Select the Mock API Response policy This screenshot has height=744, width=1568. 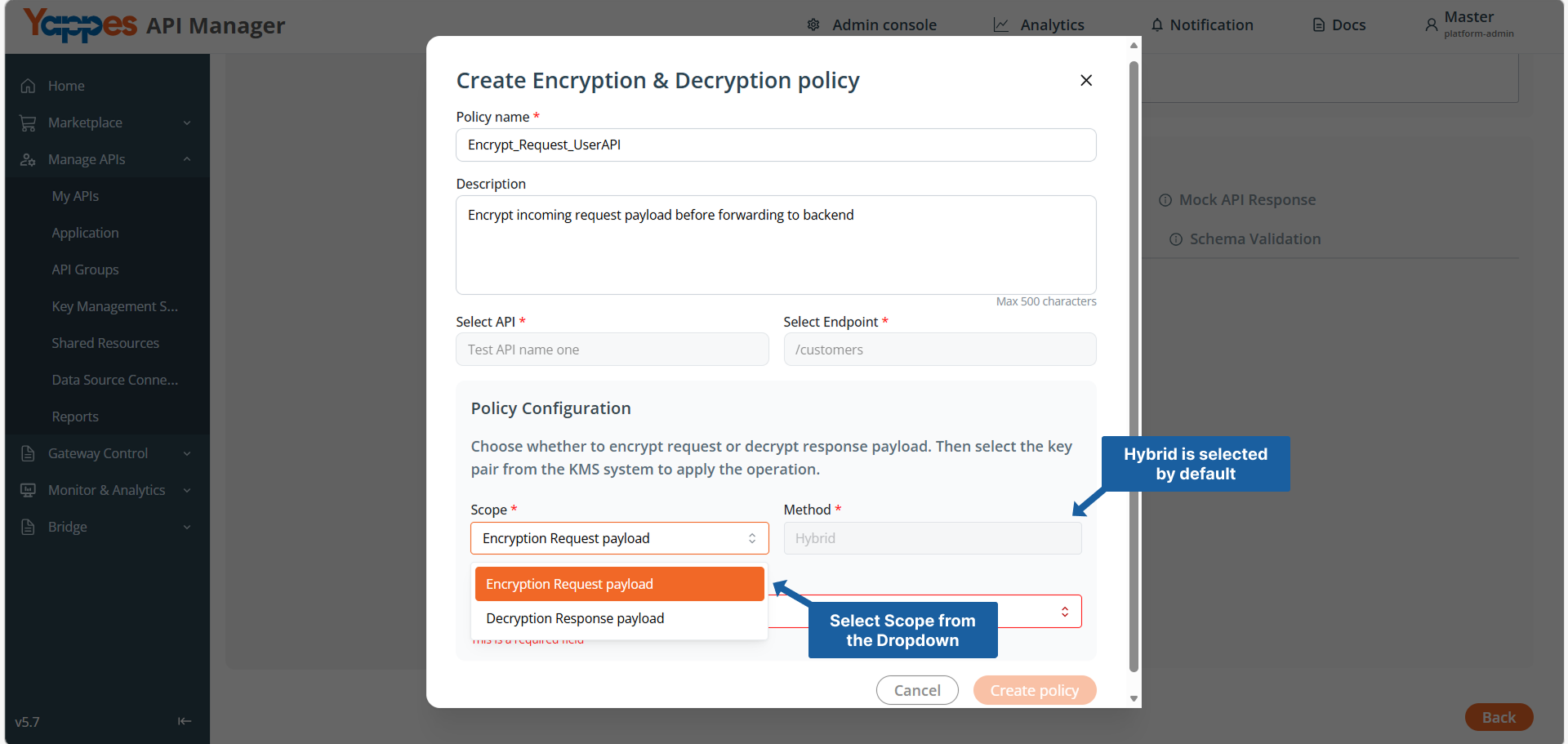pos(1247,200)
